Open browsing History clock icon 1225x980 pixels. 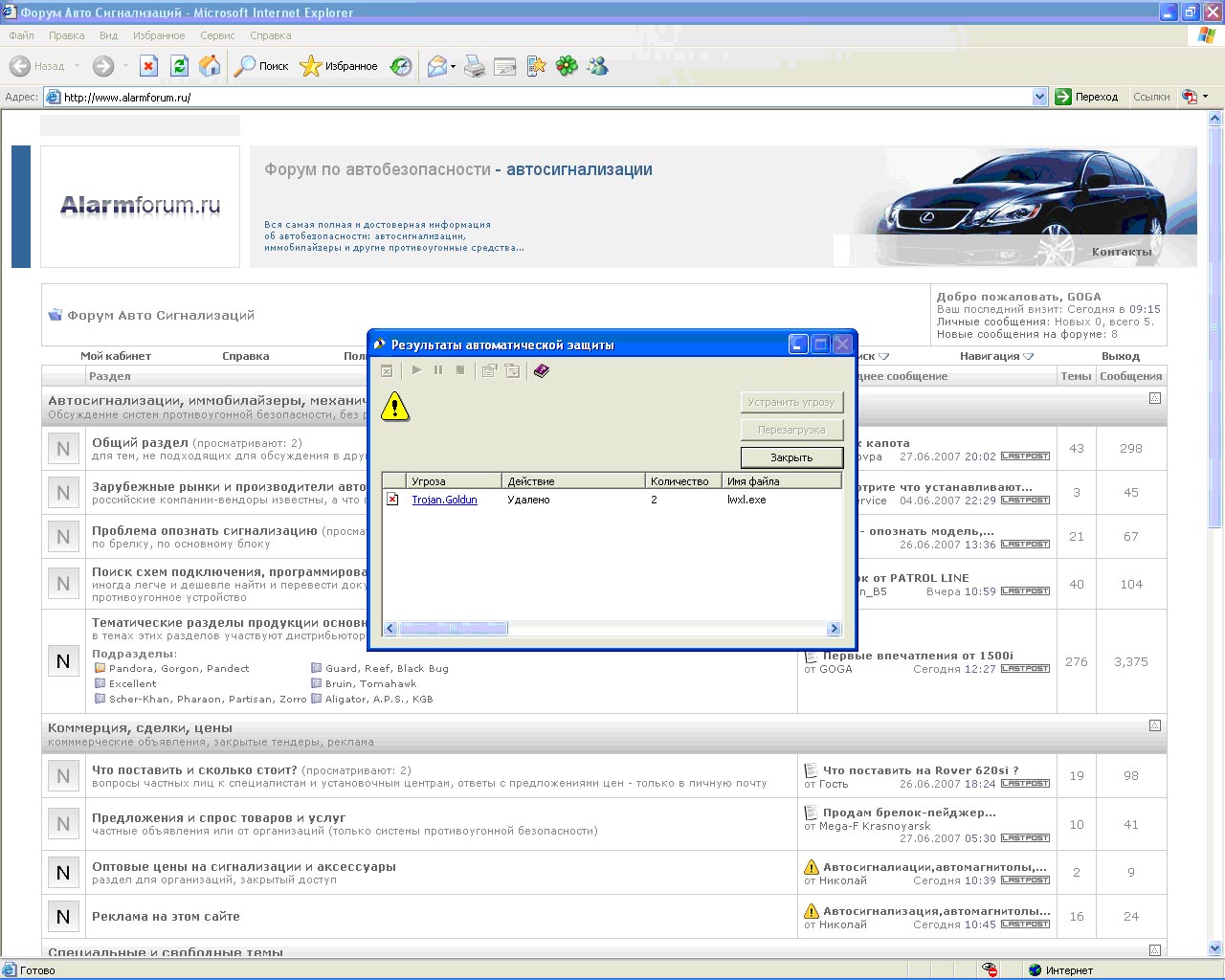[401, 66]
